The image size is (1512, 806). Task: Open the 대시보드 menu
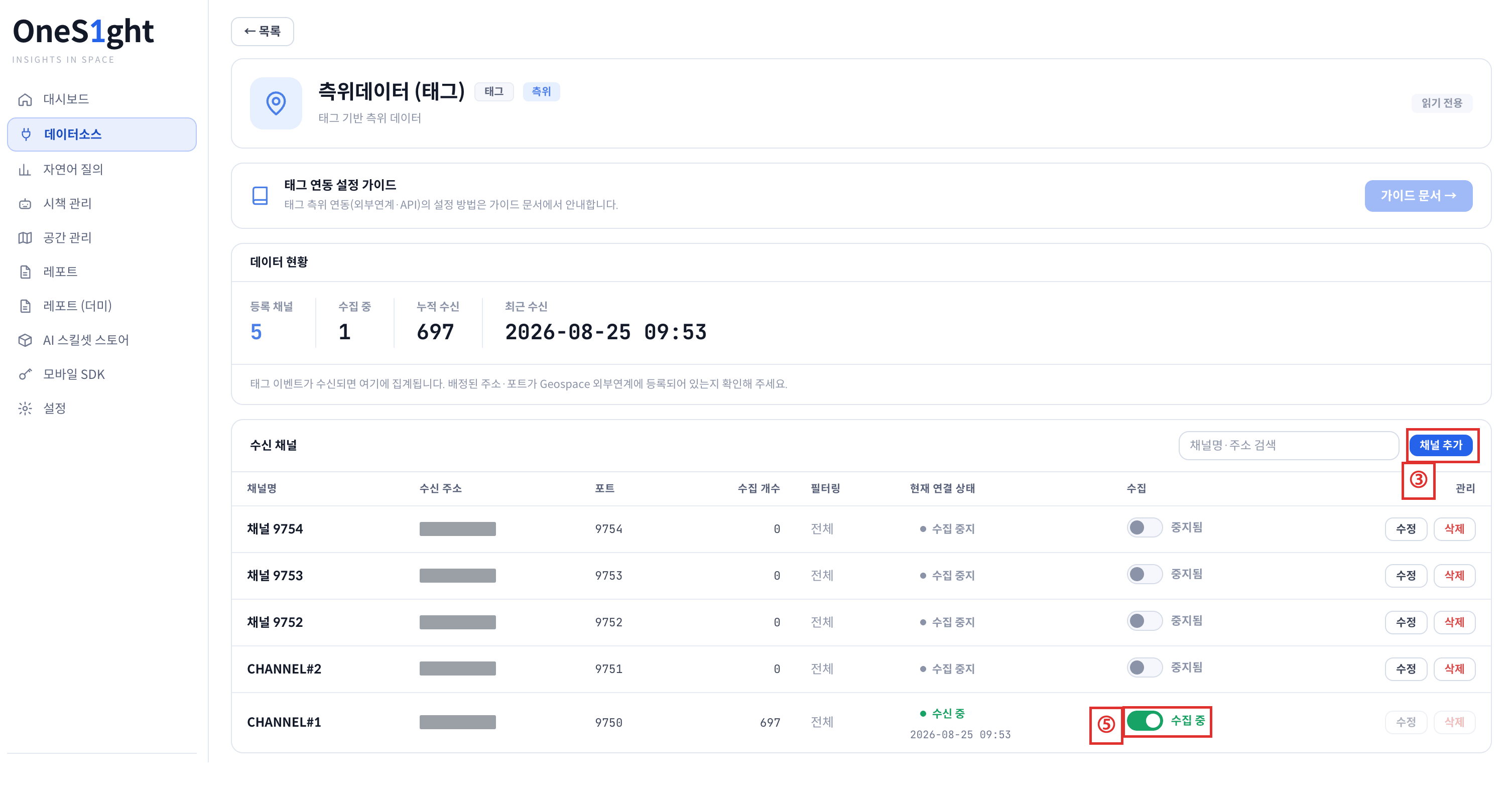101,100
